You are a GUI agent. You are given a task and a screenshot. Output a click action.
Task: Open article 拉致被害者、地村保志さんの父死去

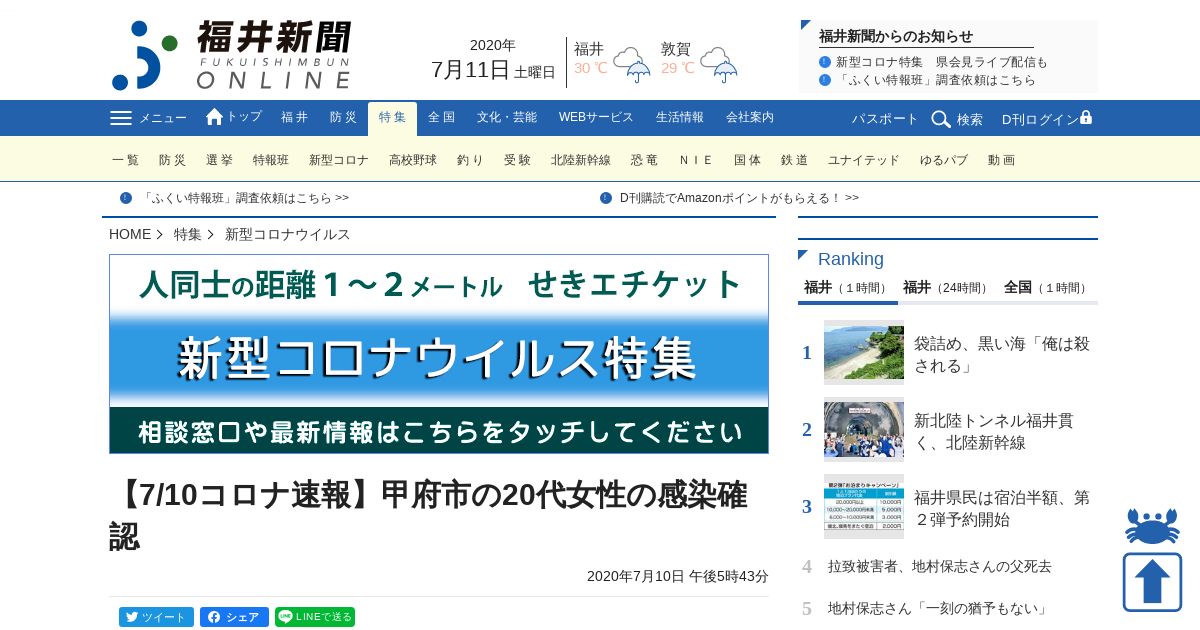[x=940, y=566]
